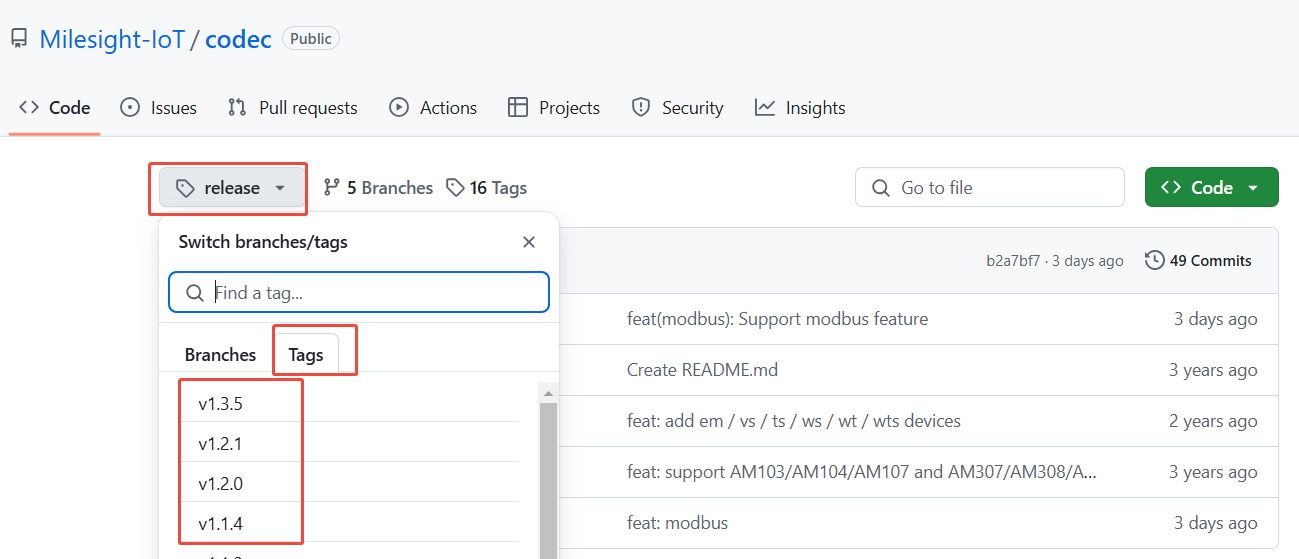Click the Code tab angle-brackets icon

29,107
